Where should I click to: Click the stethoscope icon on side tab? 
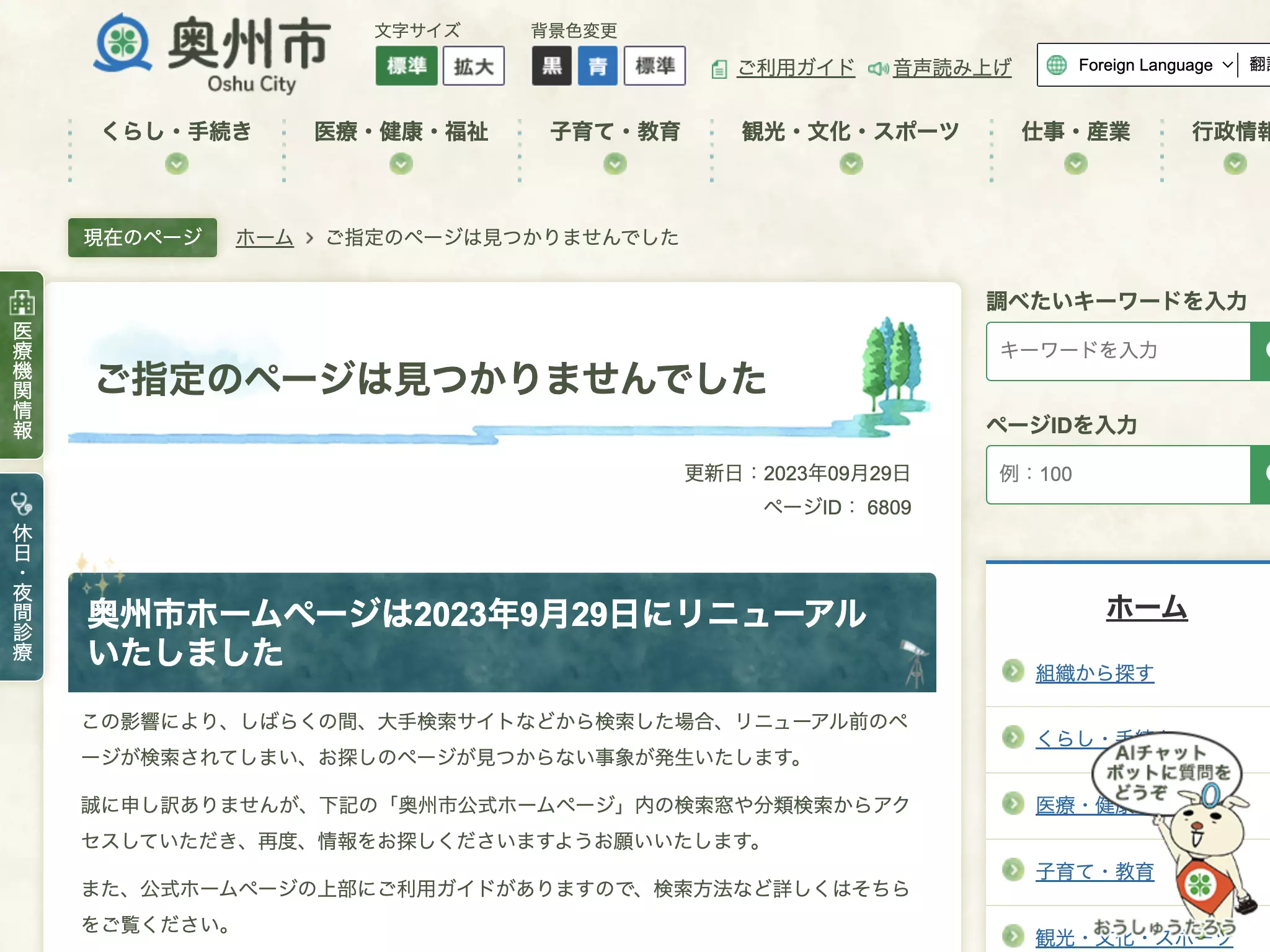click(x=22, y=503)
